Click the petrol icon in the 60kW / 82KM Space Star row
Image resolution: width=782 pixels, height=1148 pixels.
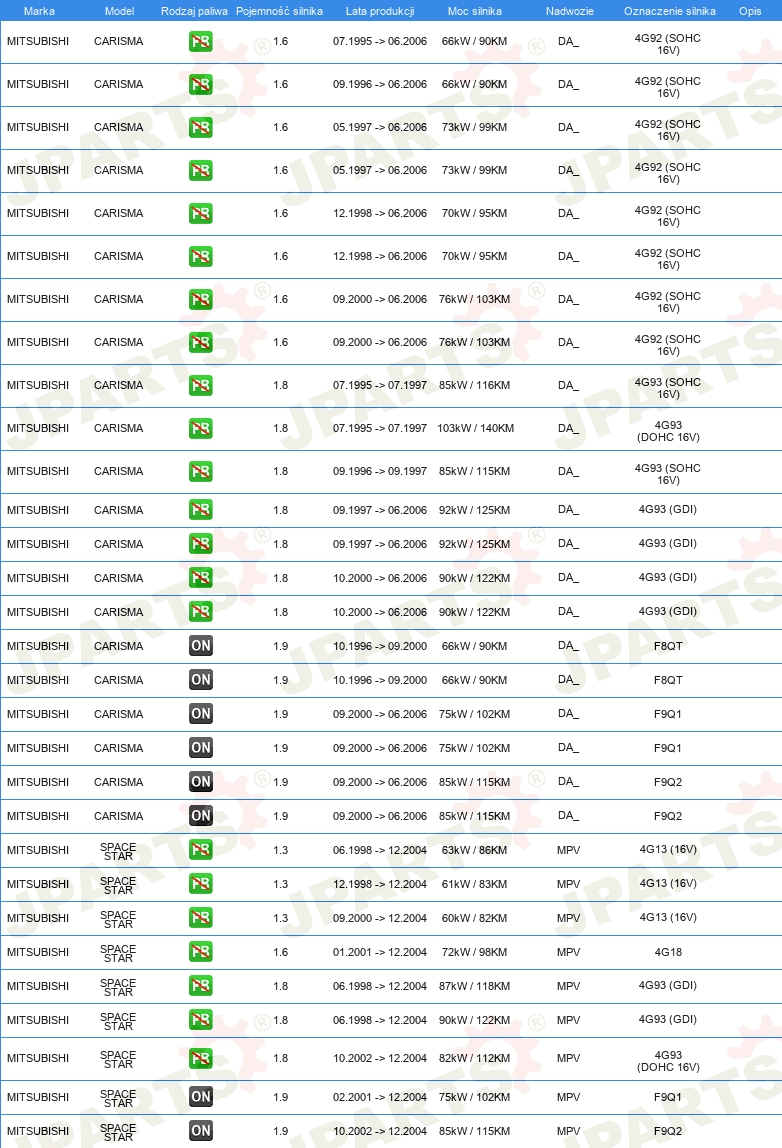(x=201, y=918)
